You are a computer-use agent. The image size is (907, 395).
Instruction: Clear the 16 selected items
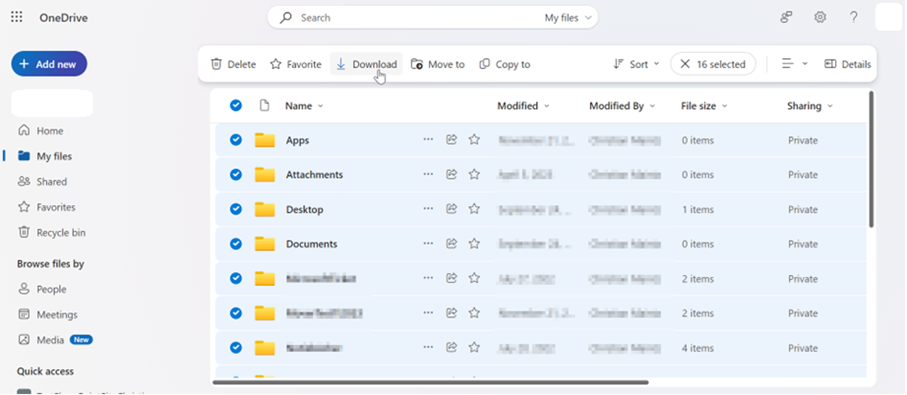tap(713, 64)
